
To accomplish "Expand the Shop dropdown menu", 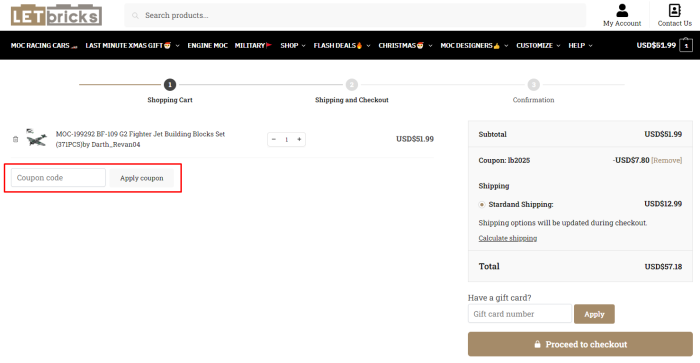I will 293,46.
